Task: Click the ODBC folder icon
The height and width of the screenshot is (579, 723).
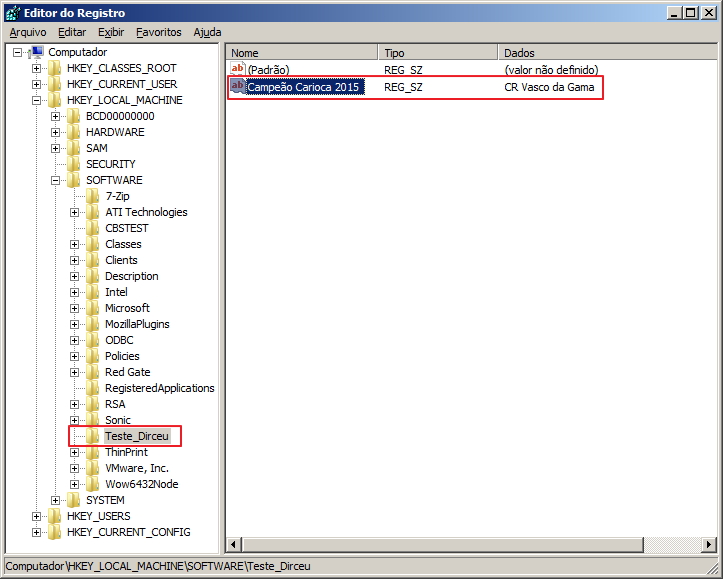Action: click(x=93, y=340)
